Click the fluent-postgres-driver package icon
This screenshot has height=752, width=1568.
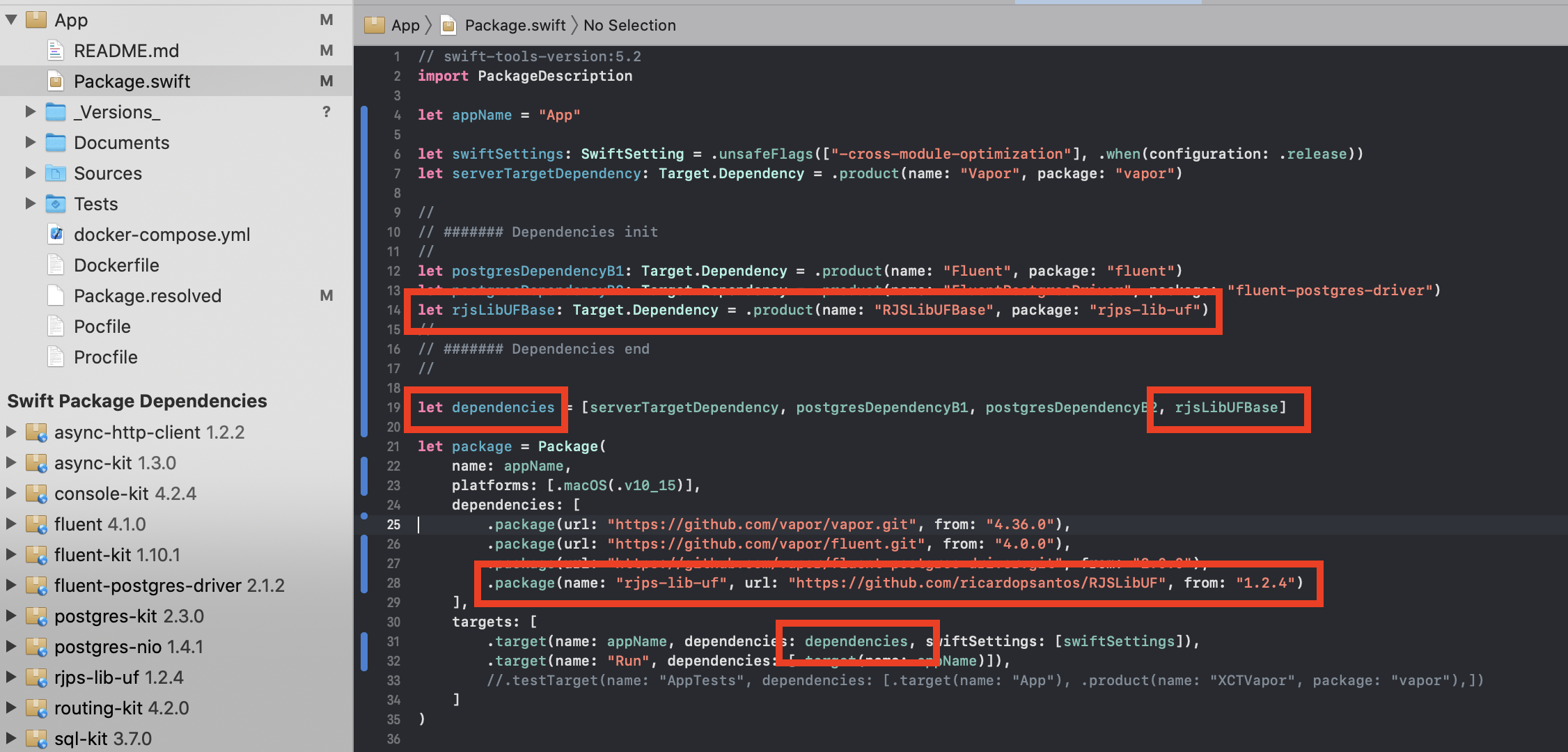coord(36,586)
